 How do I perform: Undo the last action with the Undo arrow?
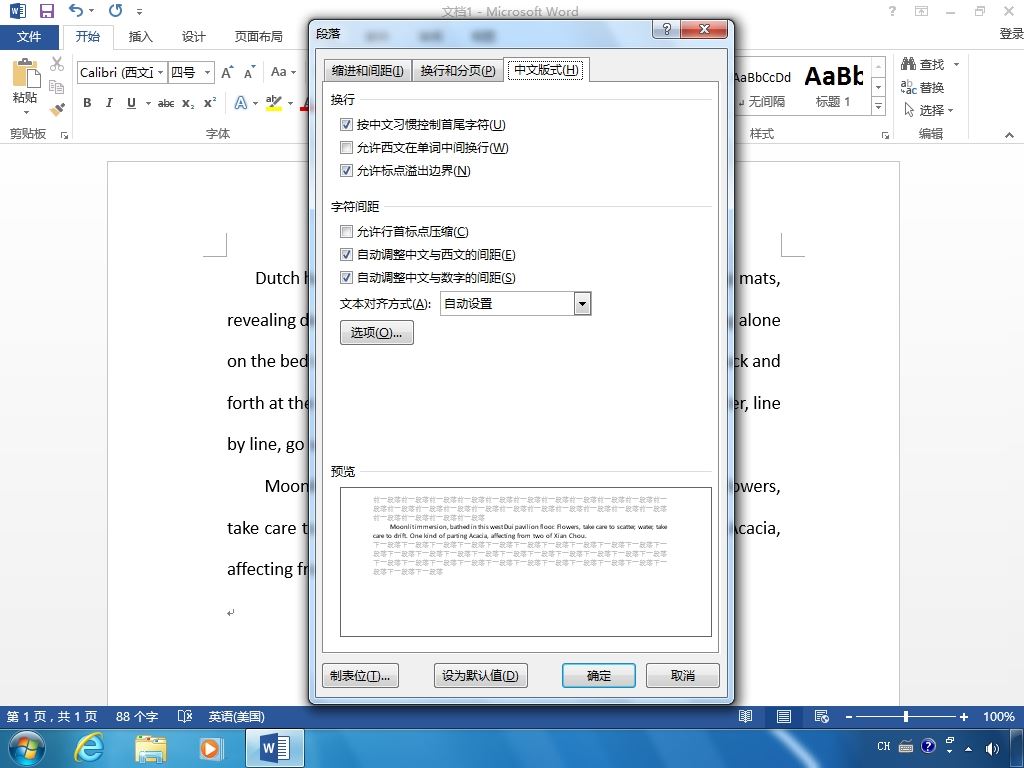coord(76,10)
